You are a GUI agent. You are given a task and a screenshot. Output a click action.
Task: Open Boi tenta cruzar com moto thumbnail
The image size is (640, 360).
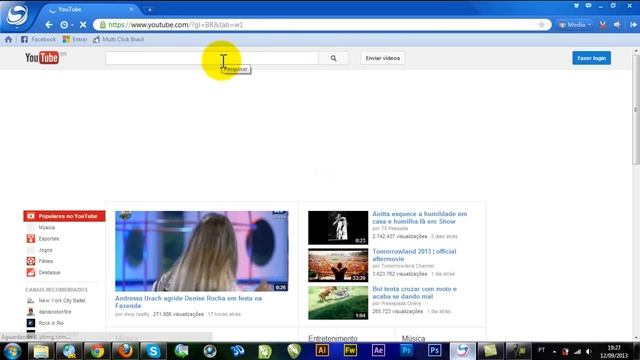click(338, 303)
